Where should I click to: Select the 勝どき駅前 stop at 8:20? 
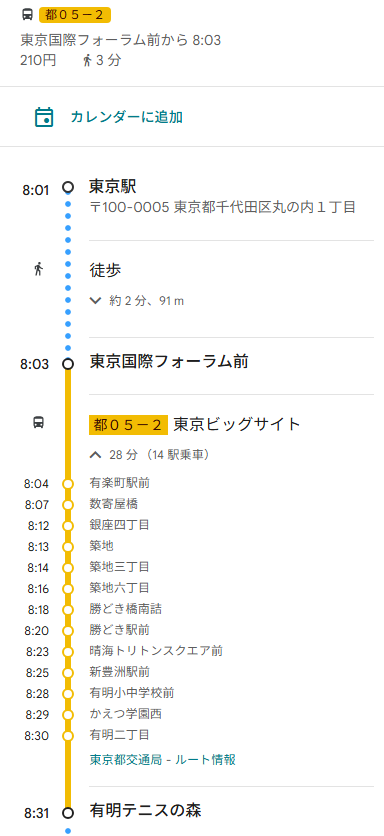point(119,630)
